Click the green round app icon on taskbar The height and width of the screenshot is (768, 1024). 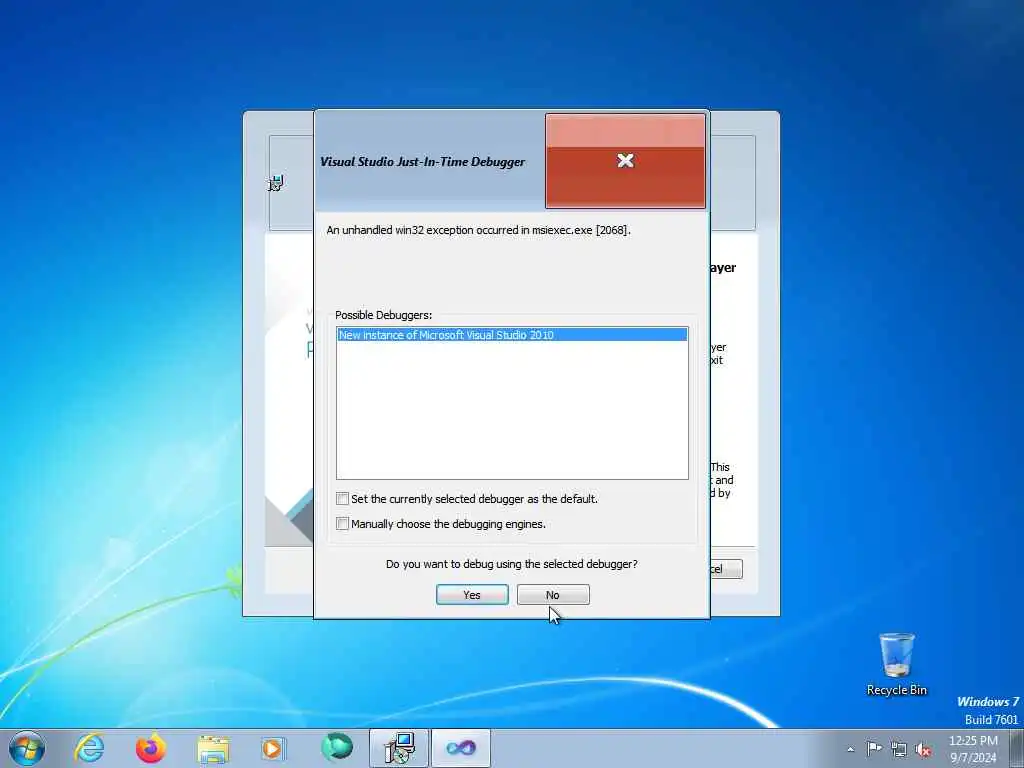pyautogui.click(x=336, y=748)
